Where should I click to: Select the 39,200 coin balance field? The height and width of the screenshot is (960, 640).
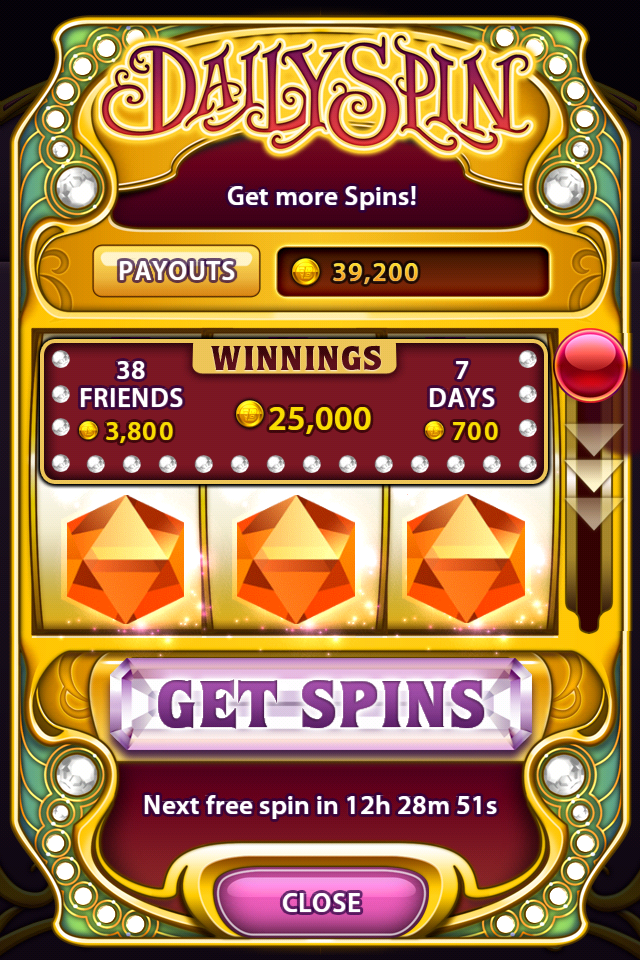coord(413,272)
